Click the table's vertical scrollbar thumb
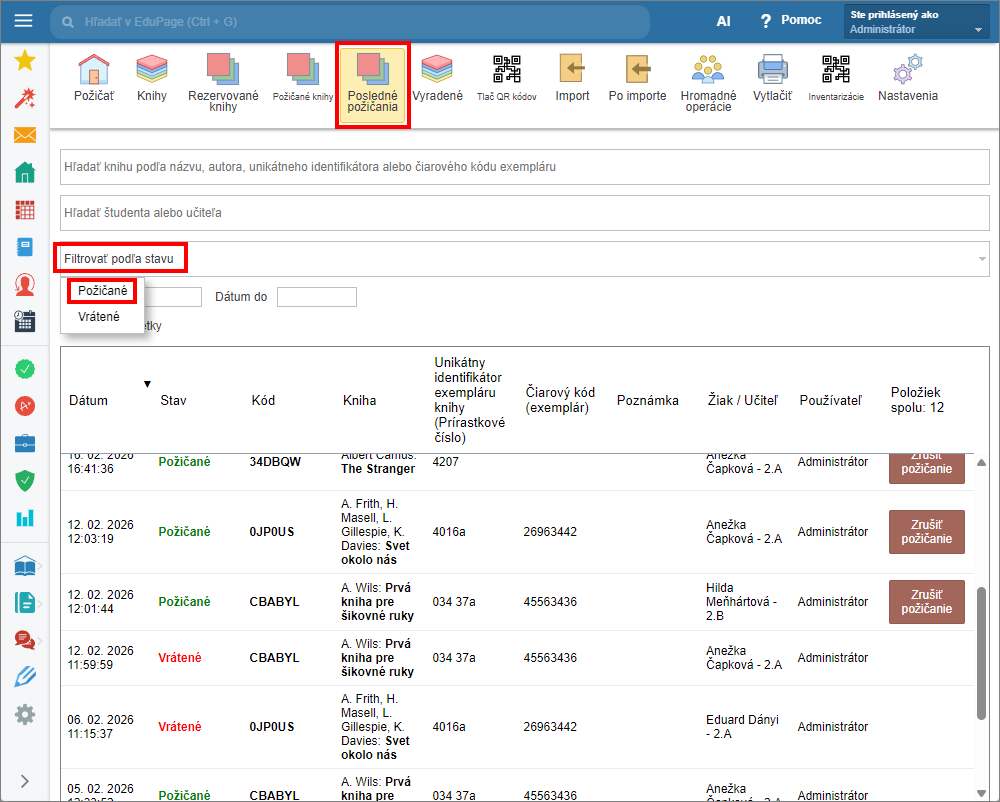The image size is (1000, 802). click(981, 652)
